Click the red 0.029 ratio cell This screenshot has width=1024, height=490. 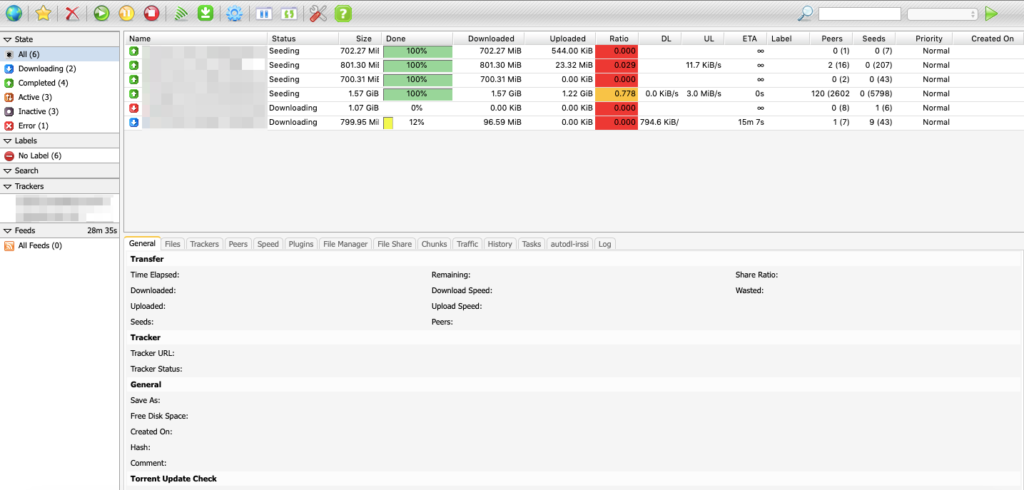[616, 65]
